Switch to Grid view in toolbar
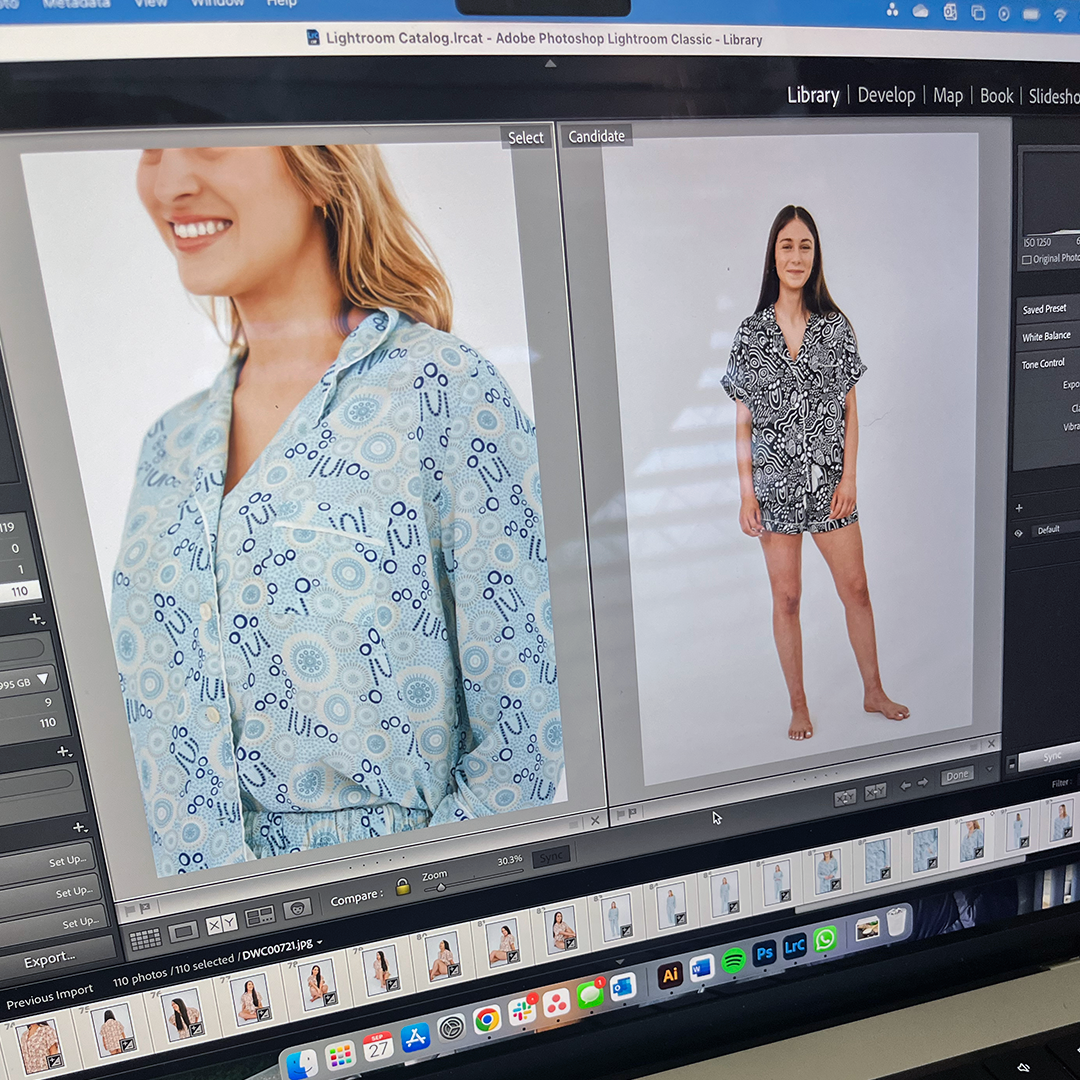Viewport: 1080px width, 1080px height. 145,938
